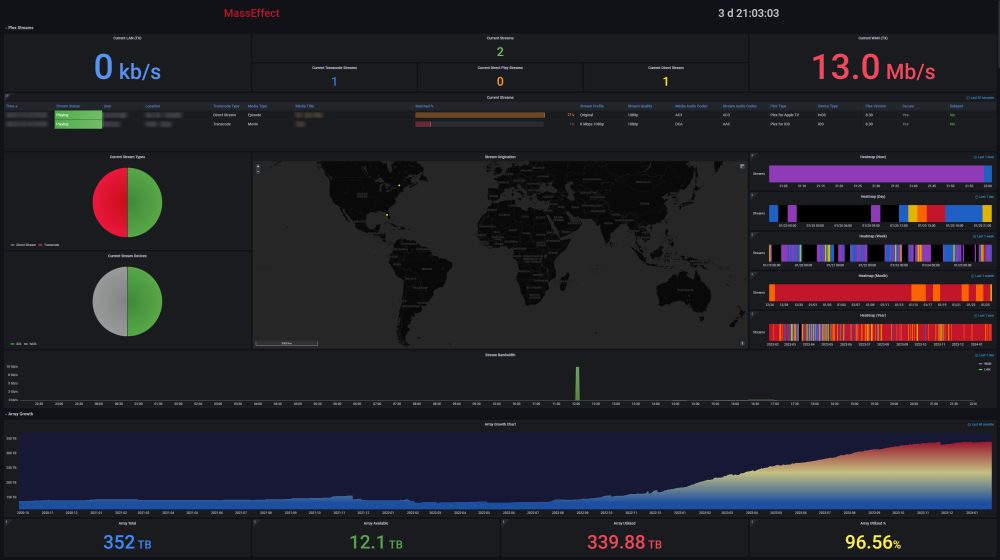Click the 8 Mbps 1080p stream profile cell

592,124
